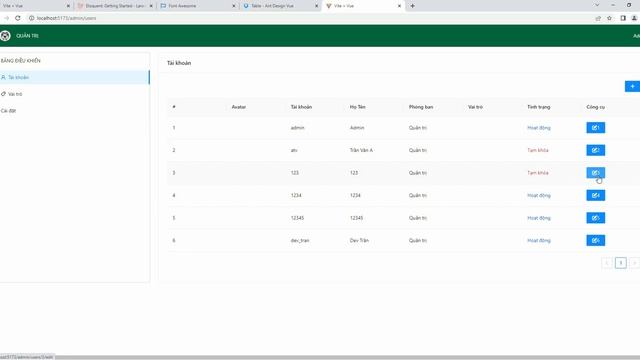Click the soccer ball logo in header
Viewport: 640px width, 360px height.
[x=5, y=36]
